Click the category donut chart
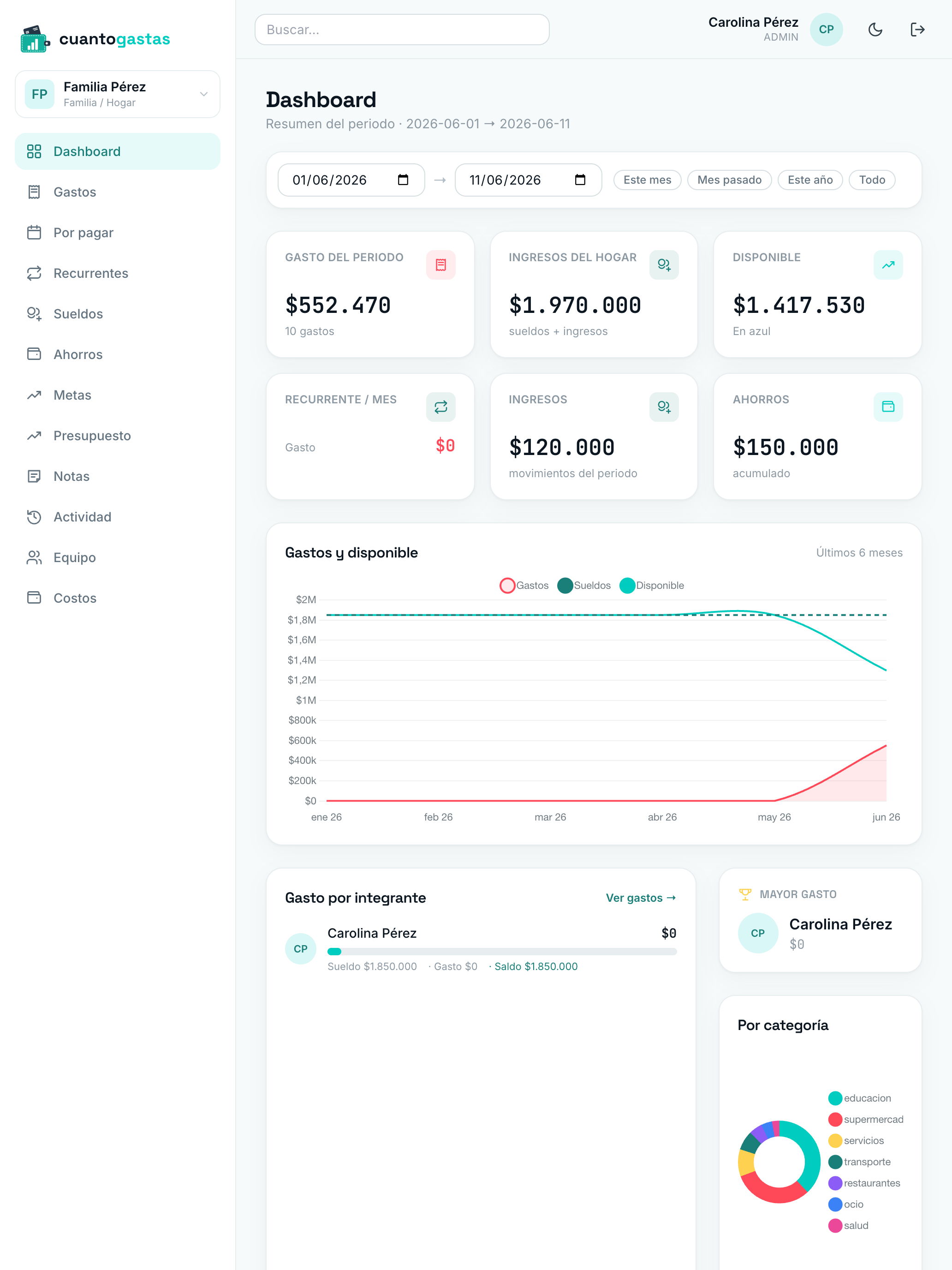This screenshot has width=952, height=1270. point(779,1162)
